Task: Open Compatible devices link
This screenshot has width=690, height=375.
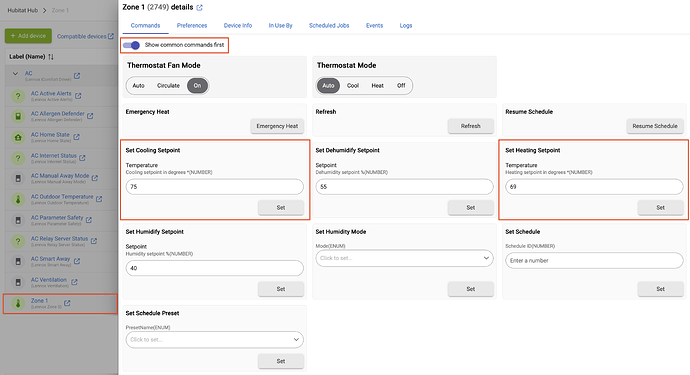Action: pyautogui.click(x=85, y=36)
